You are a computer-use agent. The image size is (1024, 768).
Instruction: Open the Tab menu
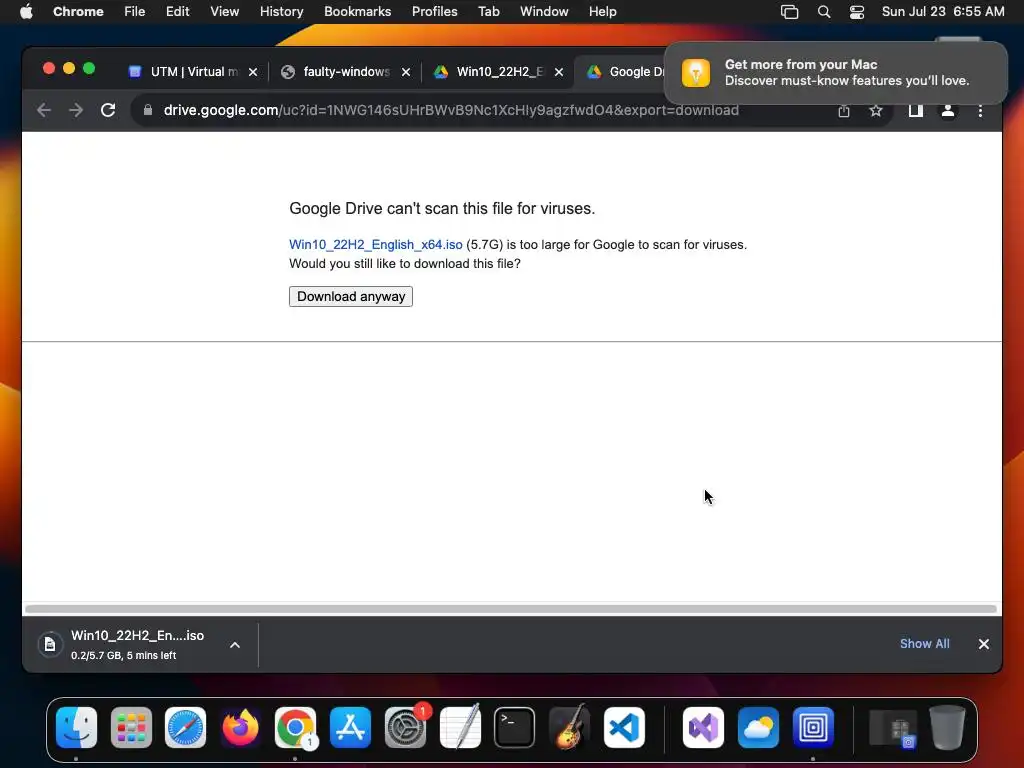point(488,12)
